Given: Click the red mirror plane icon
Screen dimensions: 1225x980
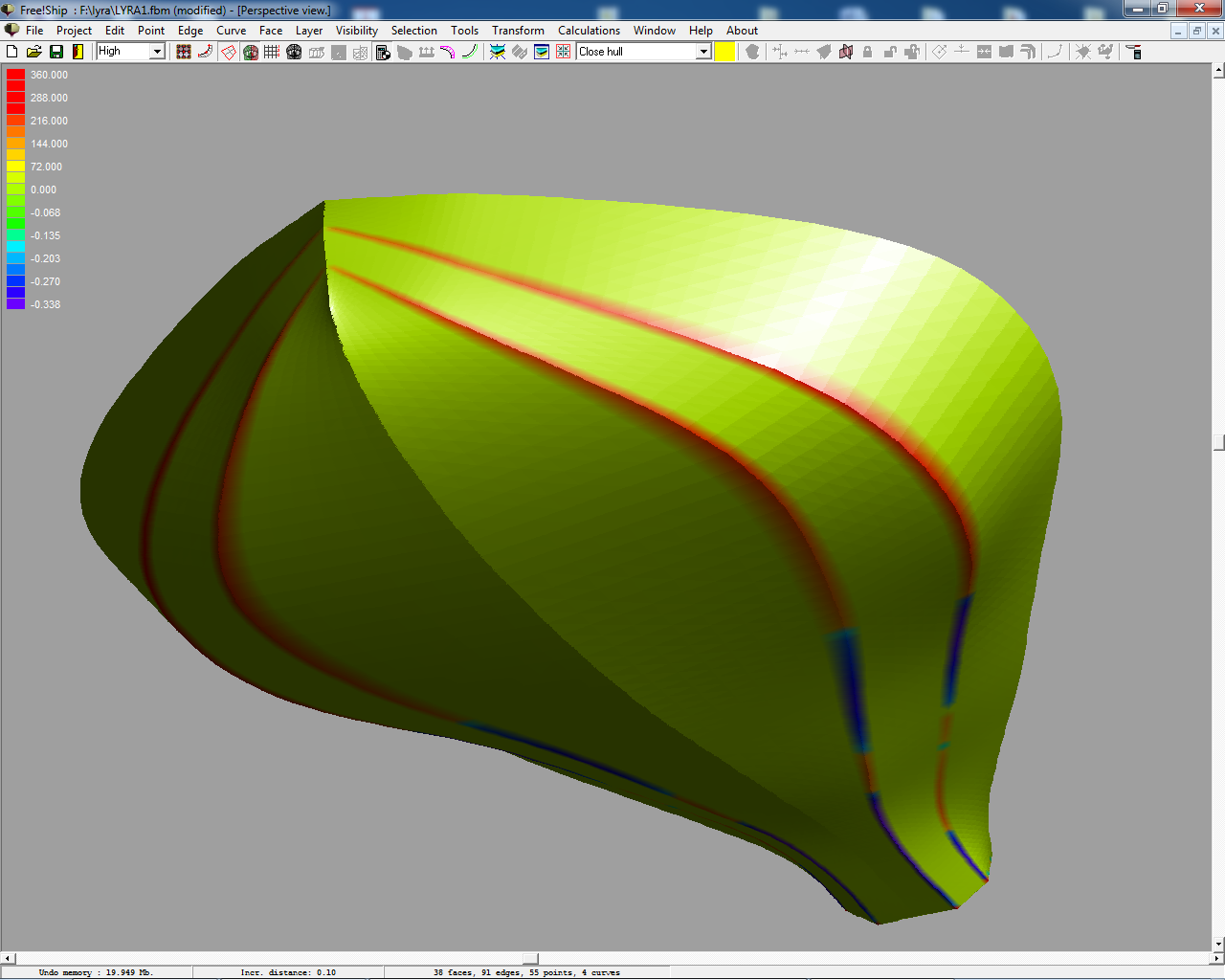Looking at the screenshot, I should click(x=846, y=52).
